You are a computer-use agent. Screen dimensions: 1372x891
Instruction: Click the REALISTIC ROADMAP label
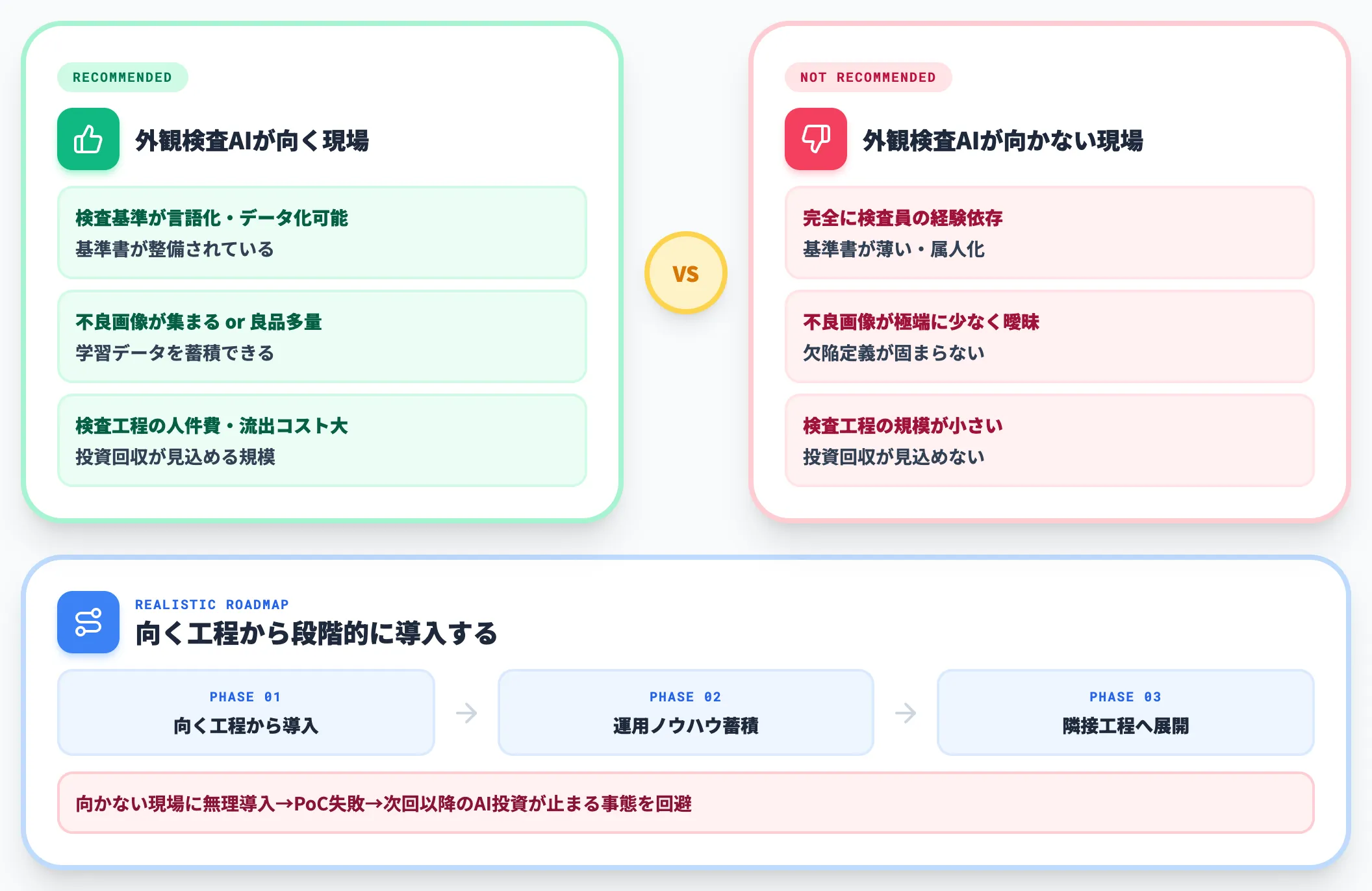click(x=212, y=605)
